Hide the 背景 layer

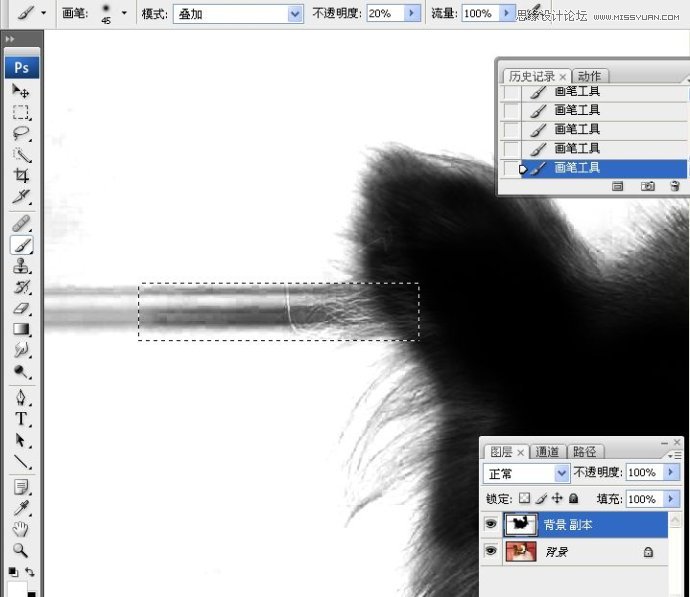coord(491,551)
